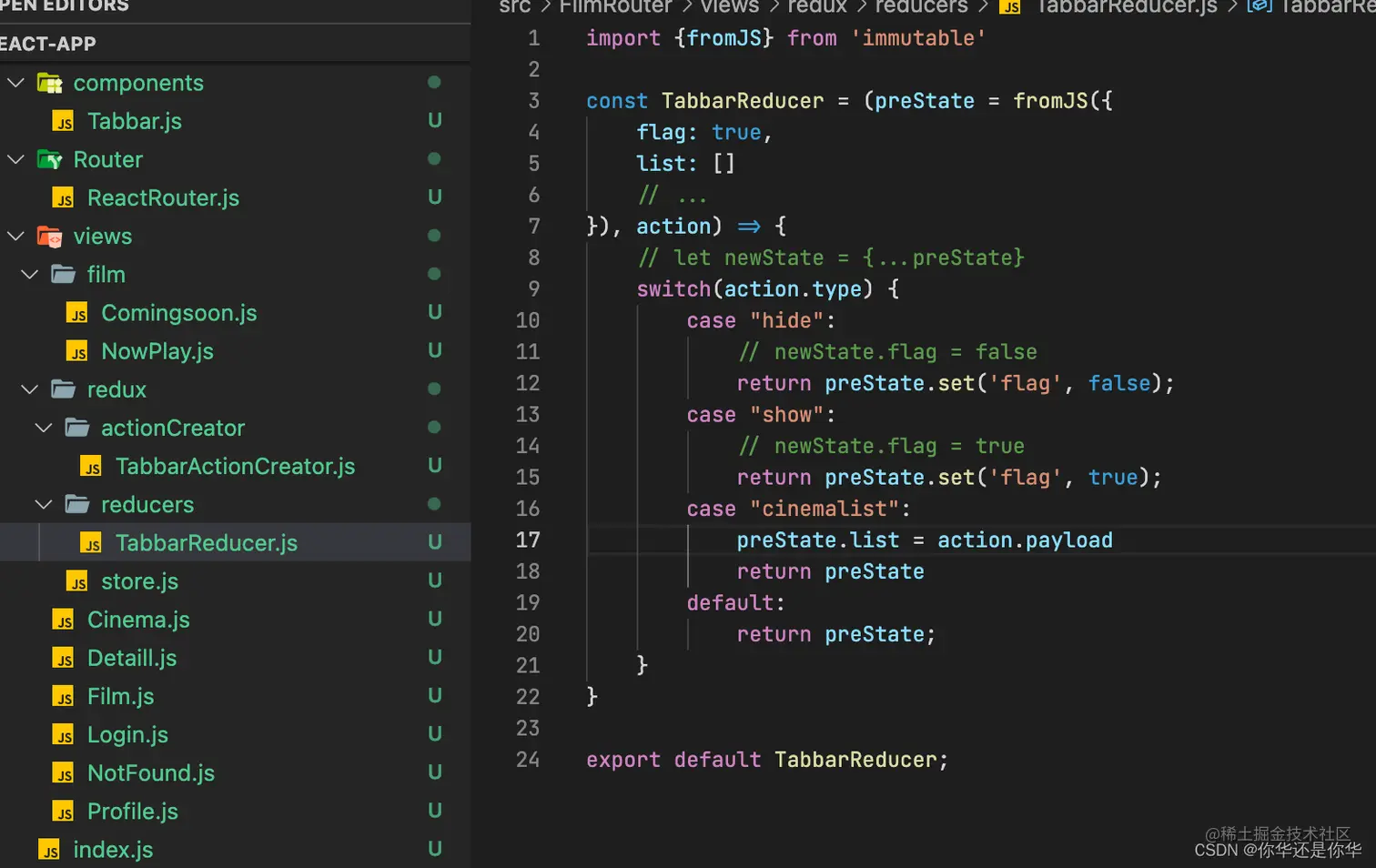Click the JS icon of index.js
Viewport: 1376px width, 868px height.
(x=49, y=850)
